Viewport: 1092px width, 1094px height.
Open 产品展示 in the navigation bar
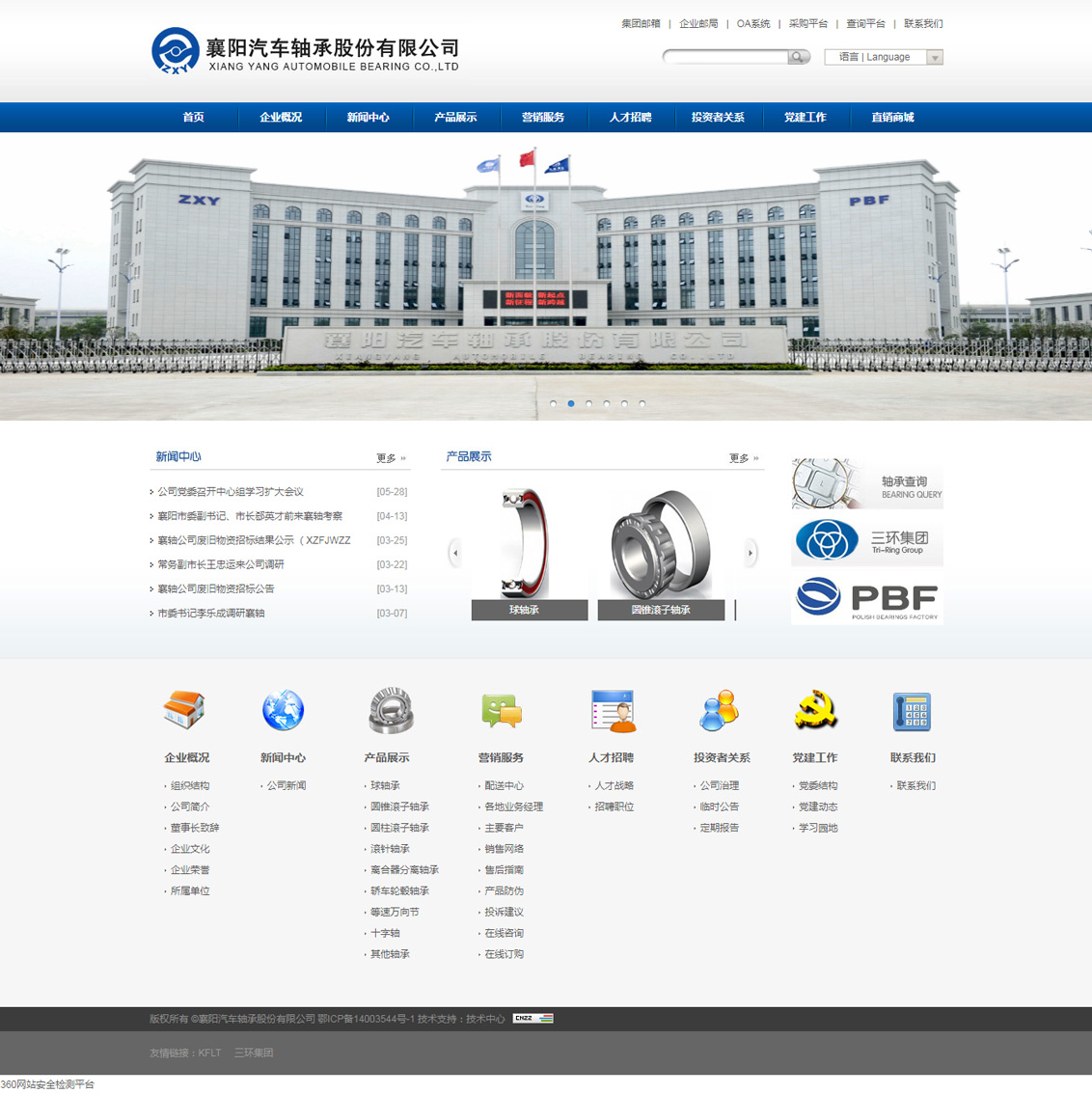tap(455, 118)
